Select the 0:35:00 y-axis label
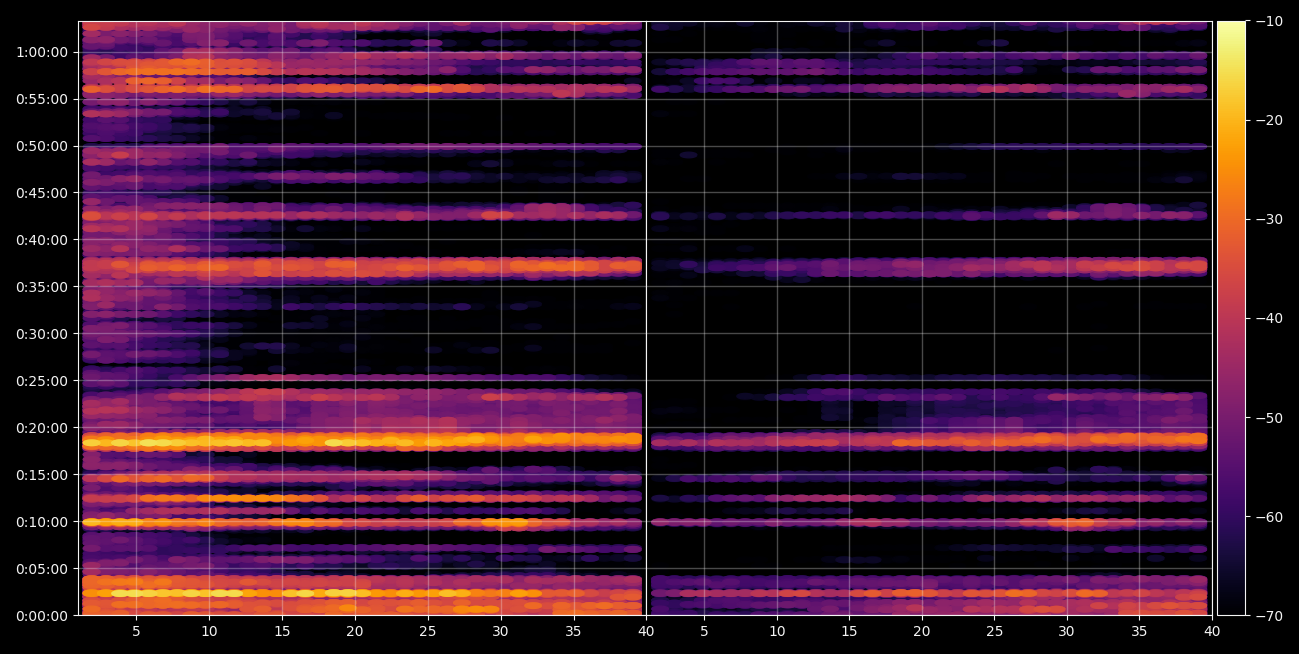1299x654 pixels. point(41,286)
